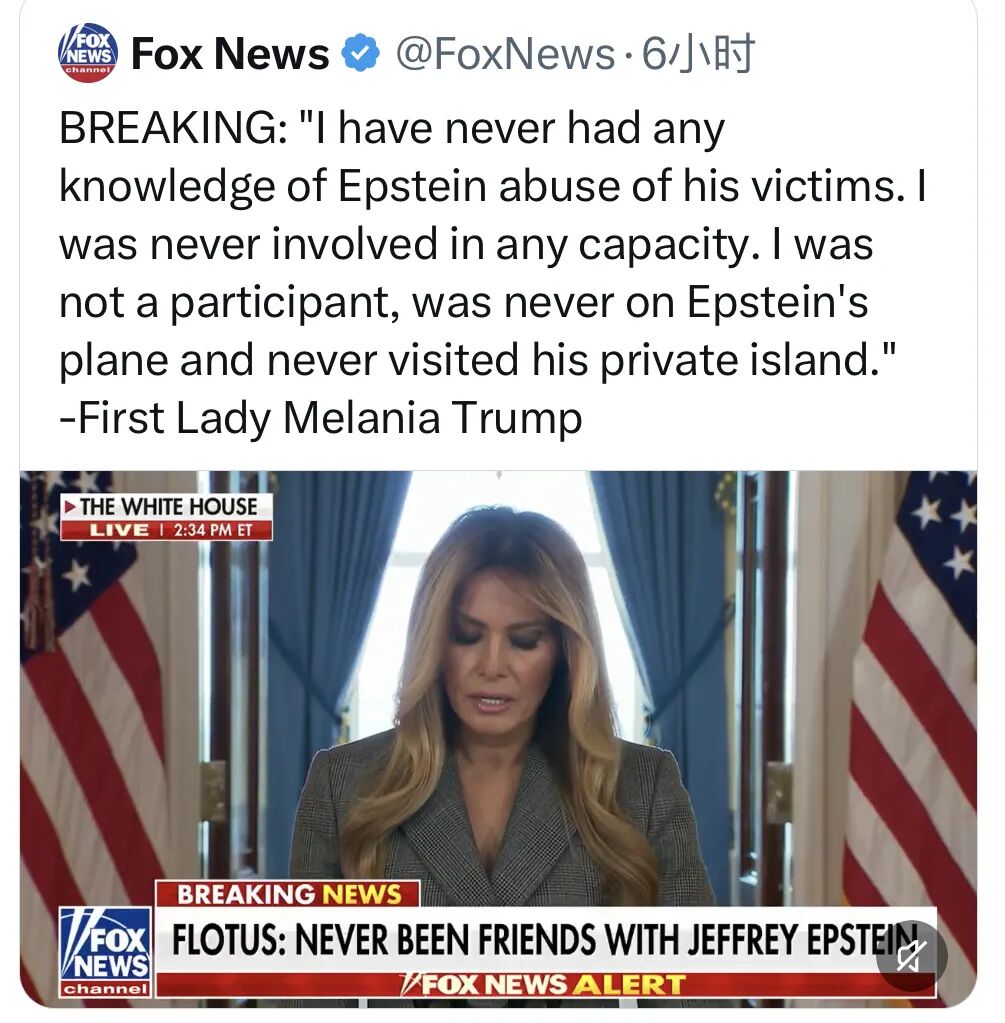Viewport: 1005px width, 1023px height.
Task: Unmute the video using the speaker icon
Action: click(x=912, y=956)
